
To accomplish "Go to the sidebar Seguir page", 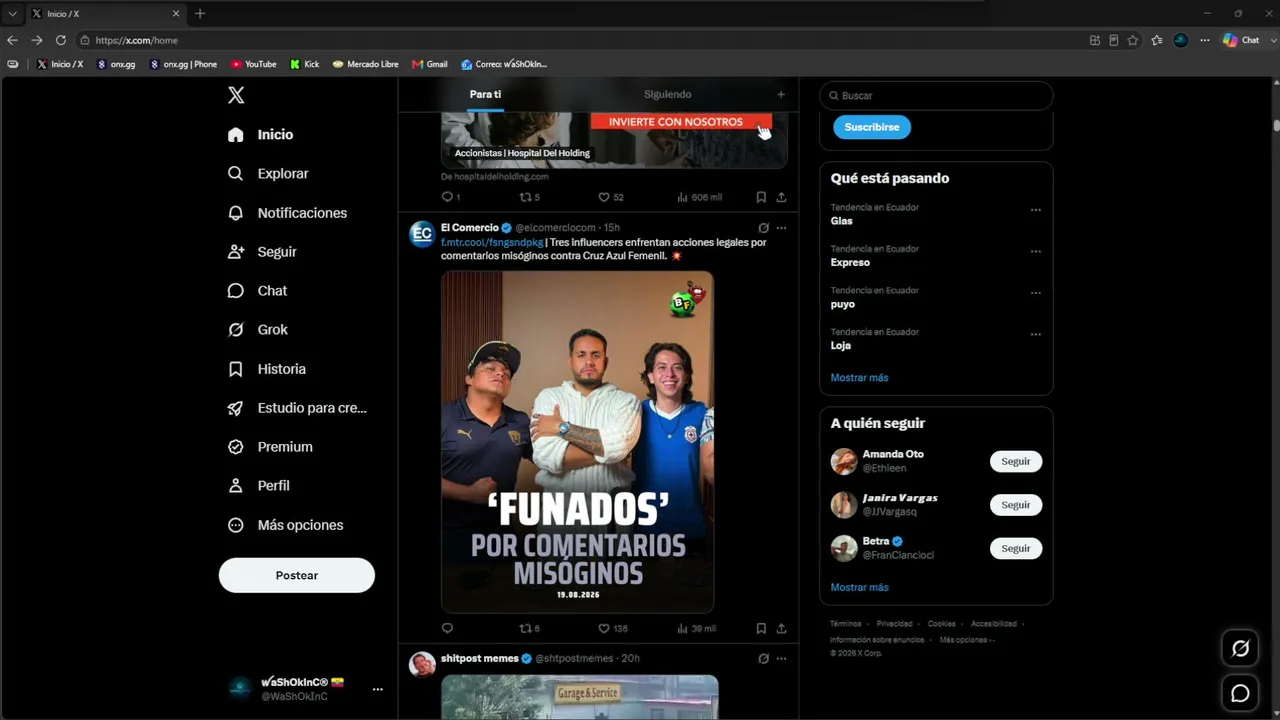I will coord(262,252).
